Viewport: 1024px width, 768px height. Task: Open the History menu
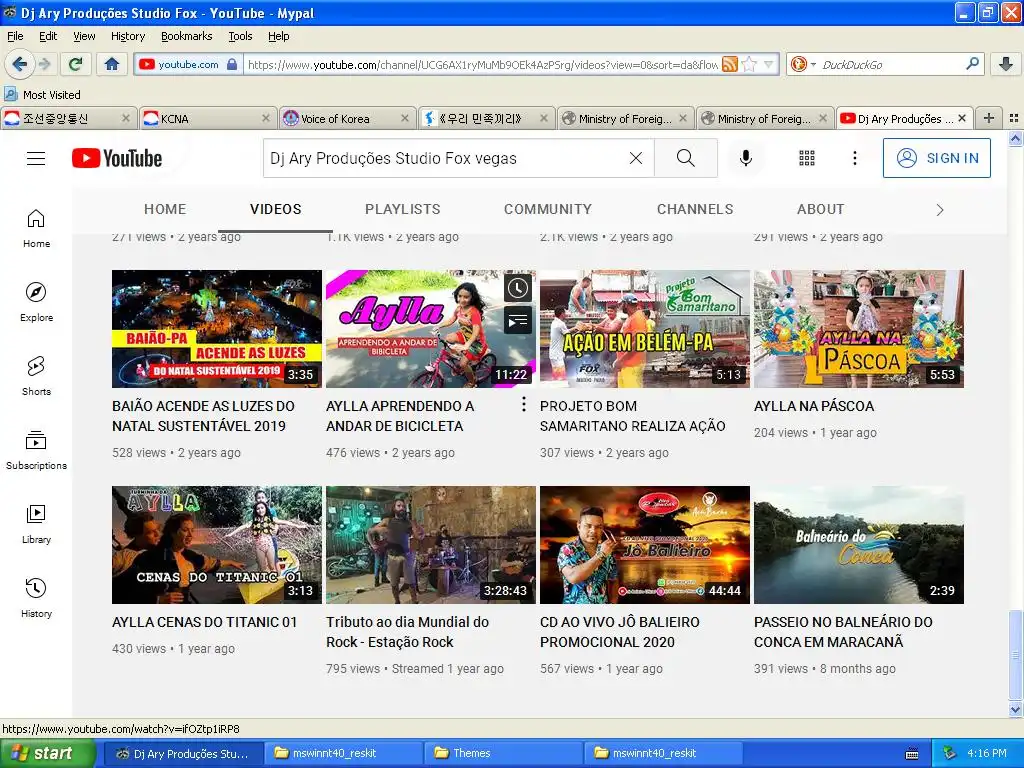(x=128, y=36)
